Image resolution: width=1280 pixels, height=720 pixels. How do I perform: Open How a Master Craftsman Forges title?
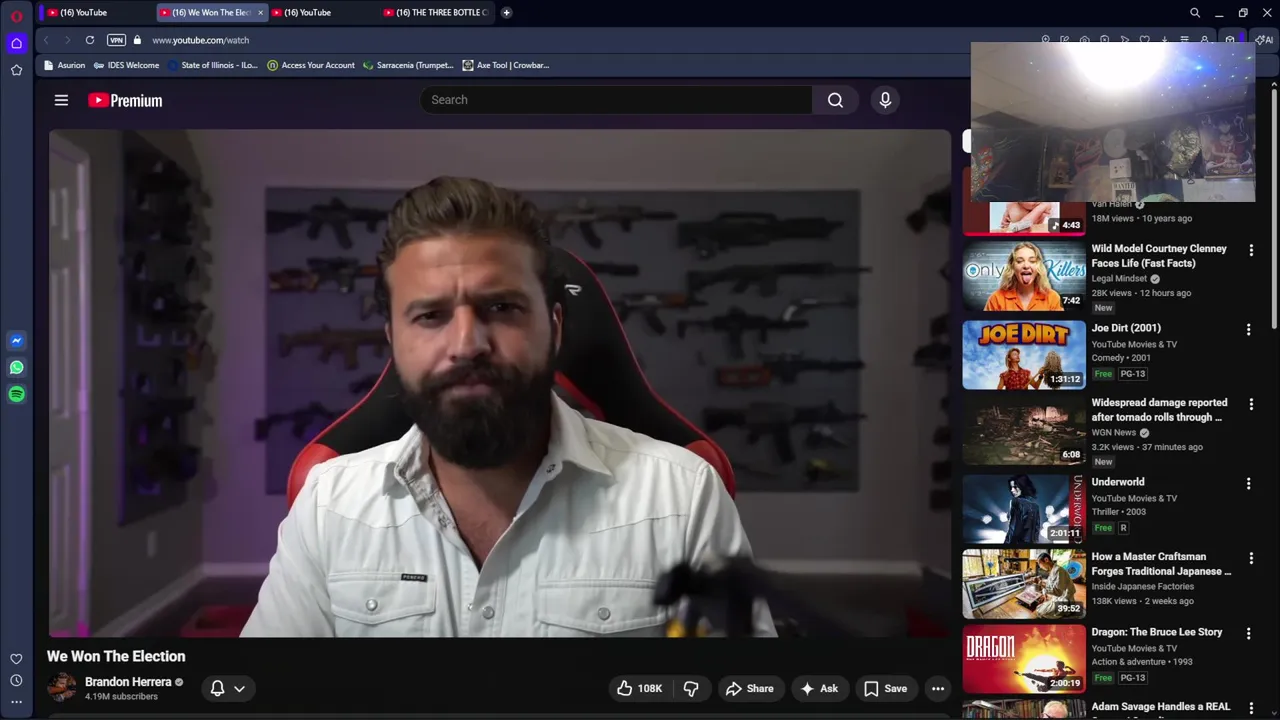[1161, 564]
